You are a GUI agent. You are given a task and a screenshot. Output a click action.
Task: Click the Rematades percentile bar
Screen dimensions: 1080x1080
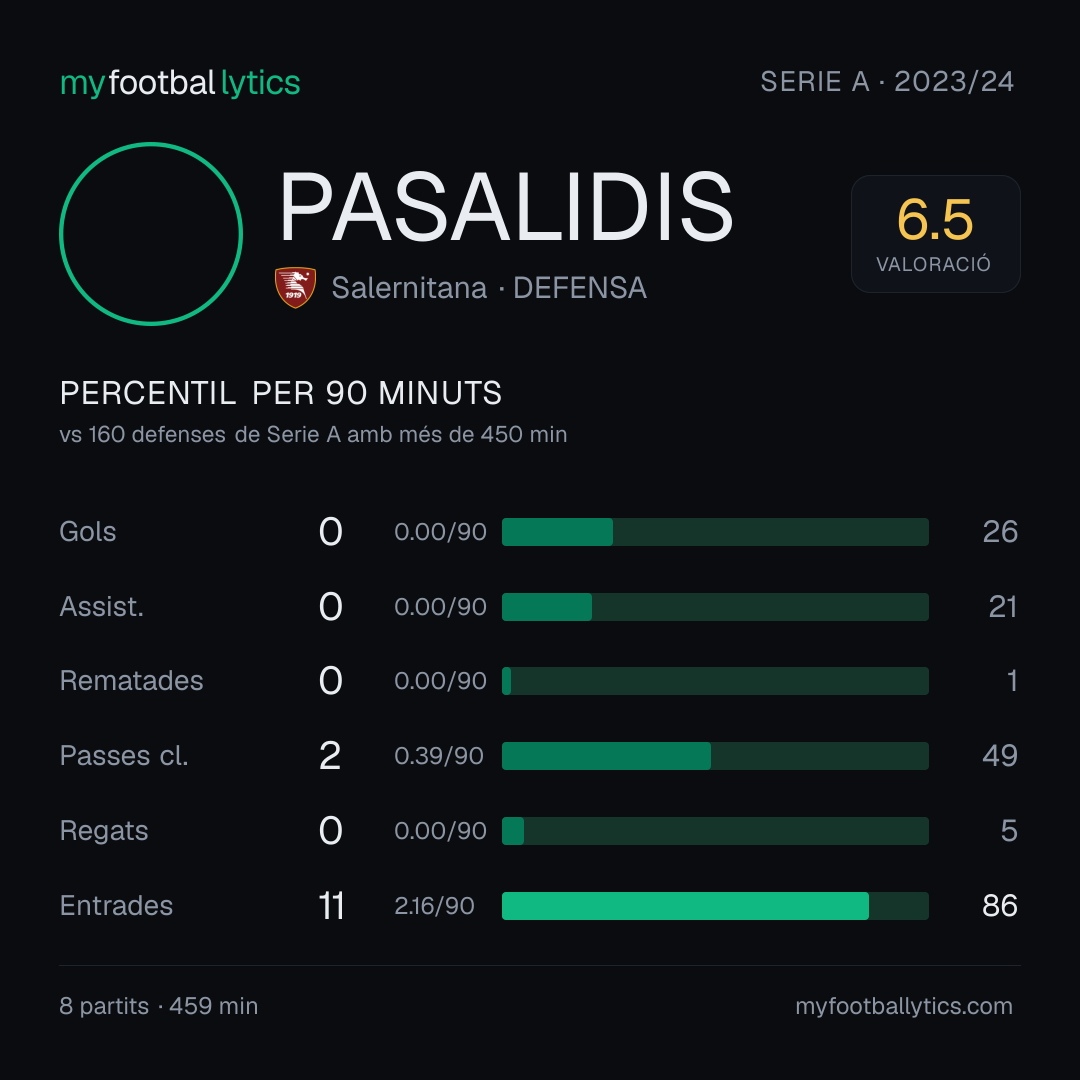[x=715, y=681]
